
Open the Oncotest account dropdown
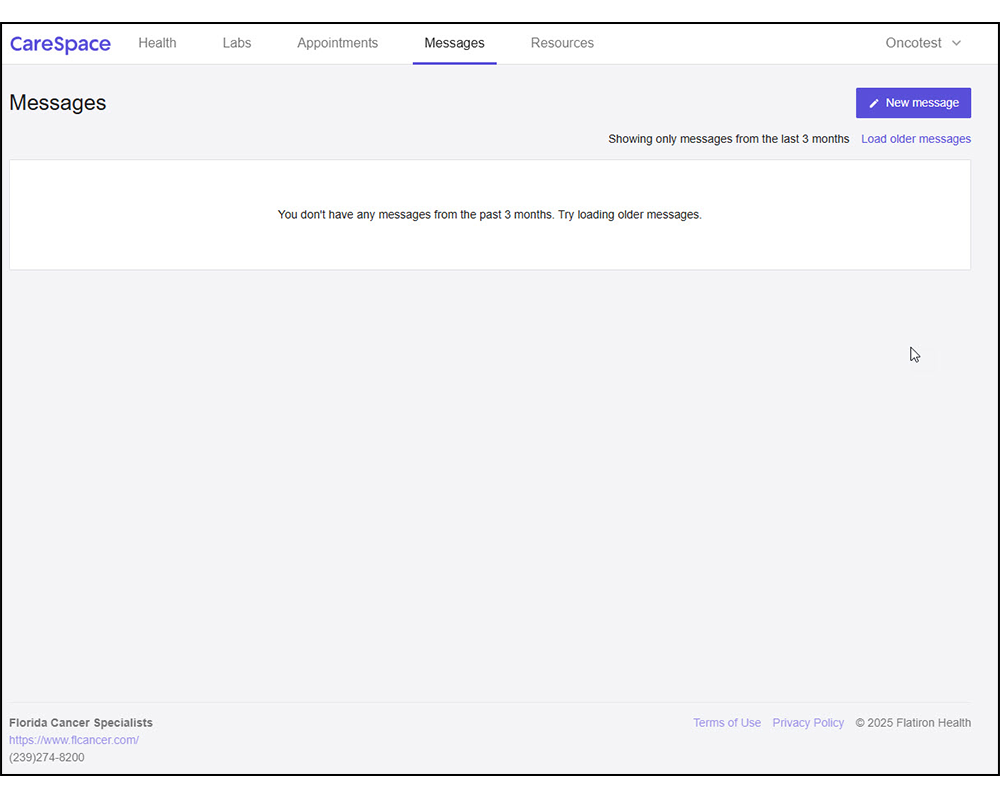tap(913, 43)
